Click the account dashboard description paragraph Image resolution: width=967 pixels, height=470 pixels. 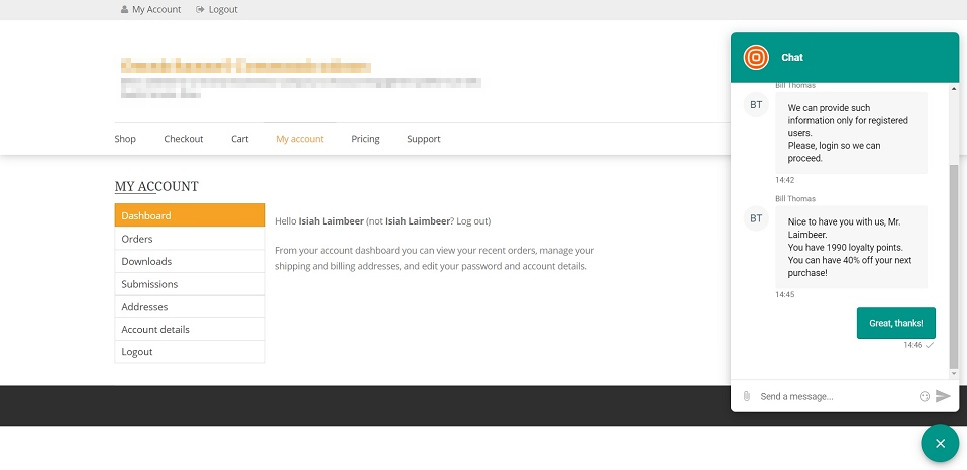click(434, 258)
